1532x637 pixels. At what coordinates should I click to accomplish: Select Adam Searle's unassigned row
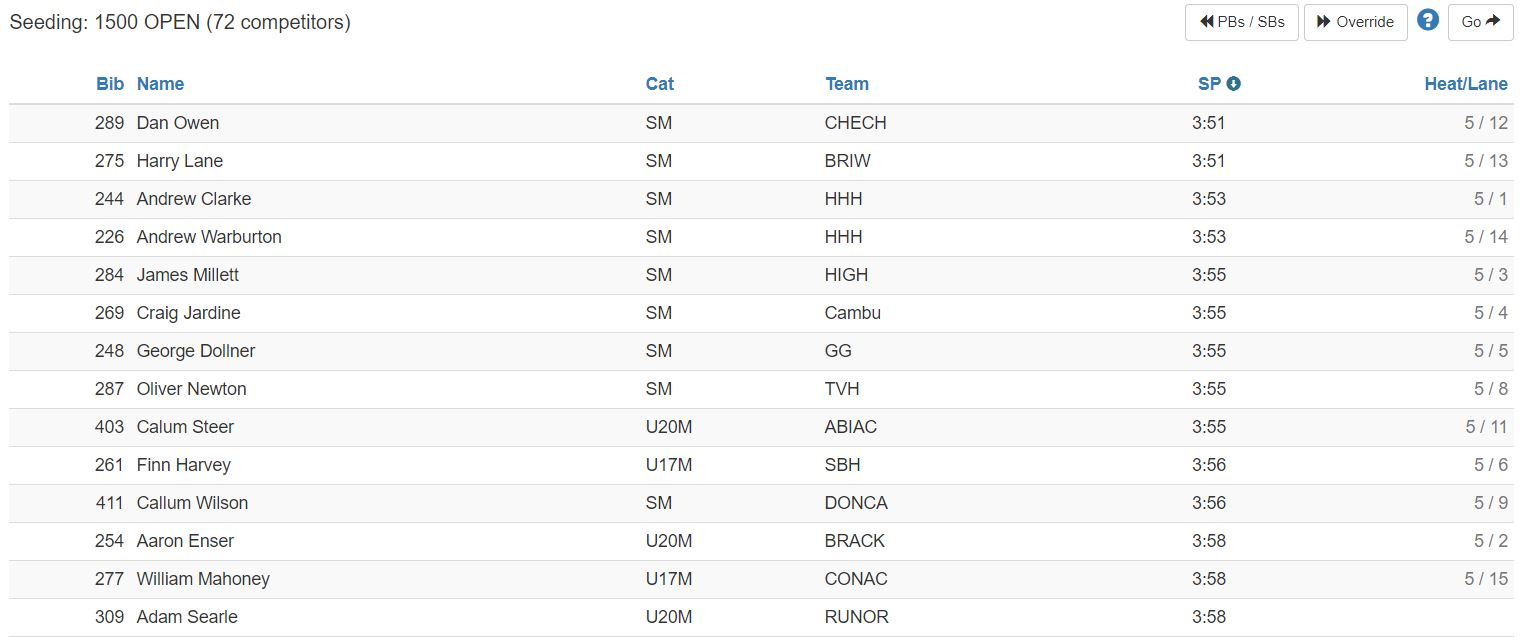(766, 617)
